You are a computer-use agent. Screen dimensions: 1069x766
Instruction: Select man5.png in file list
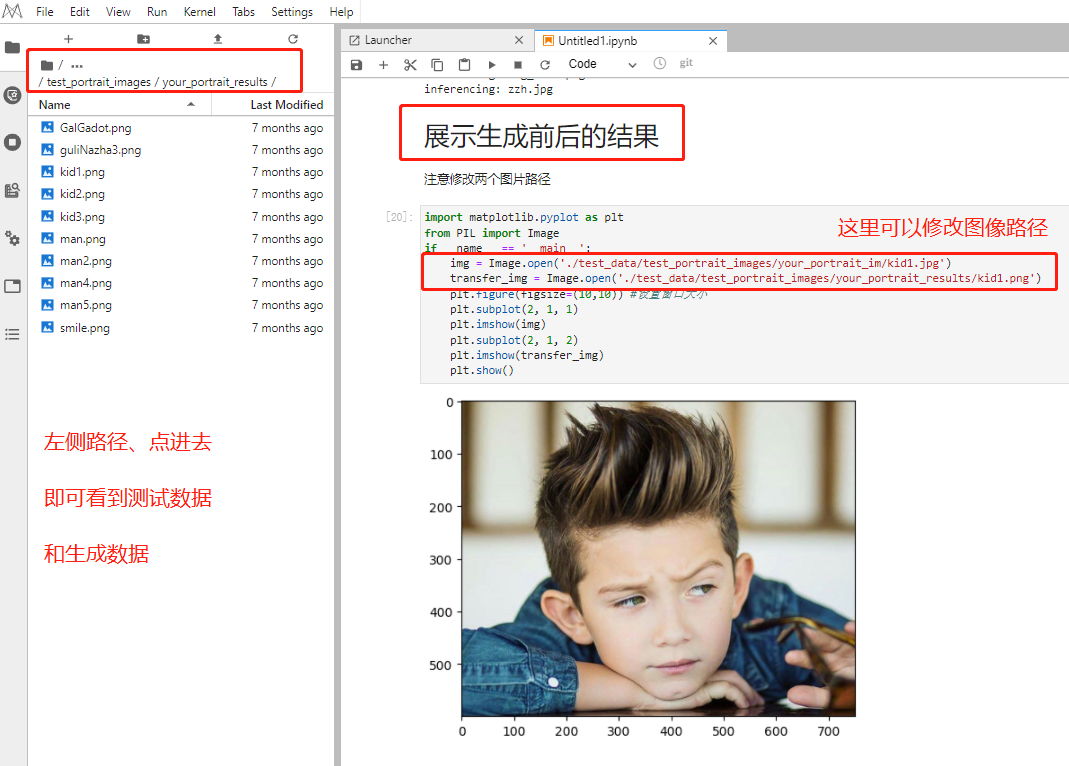(x=181, y=305)
